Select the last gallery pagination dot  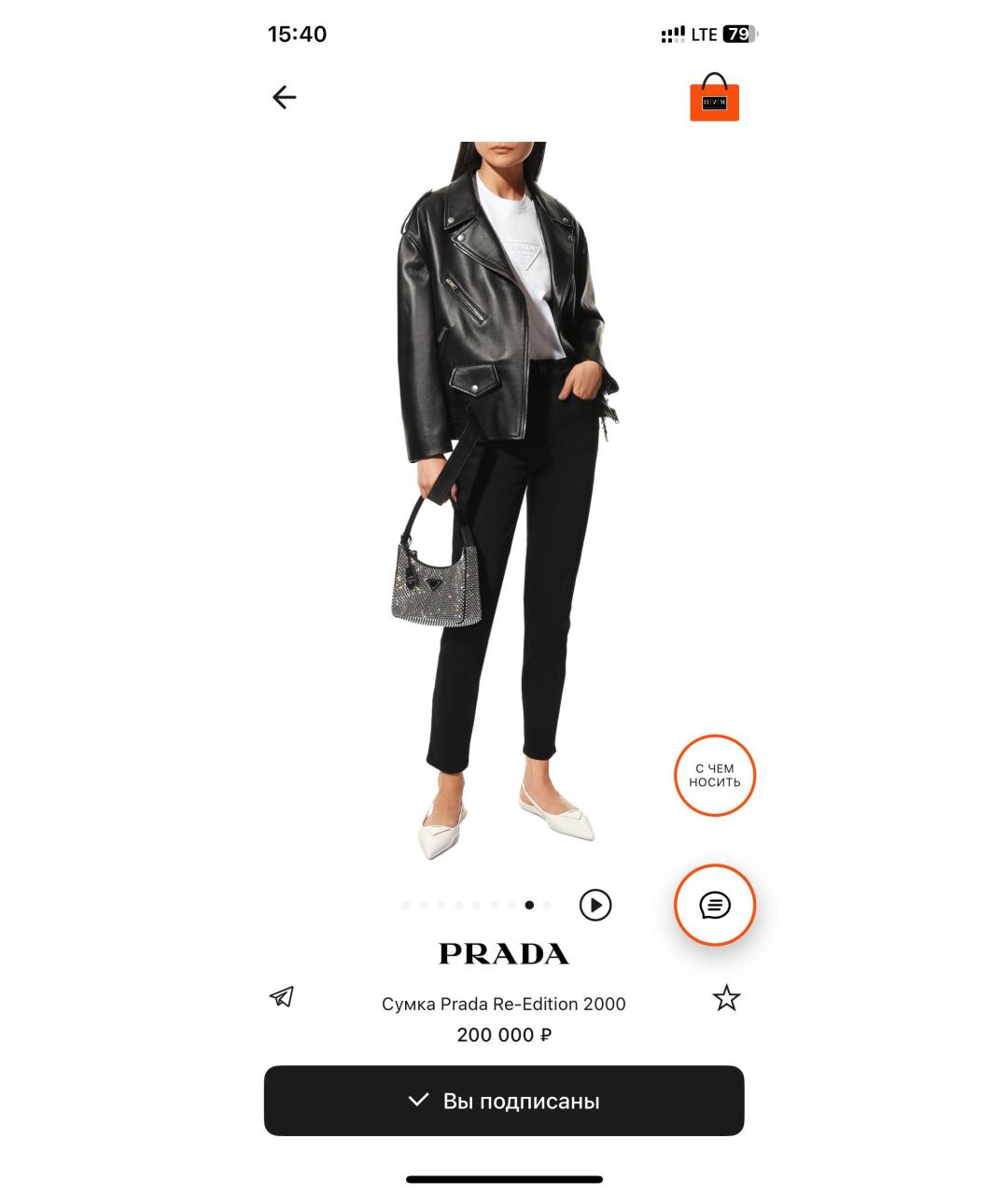tap(547, 905)
